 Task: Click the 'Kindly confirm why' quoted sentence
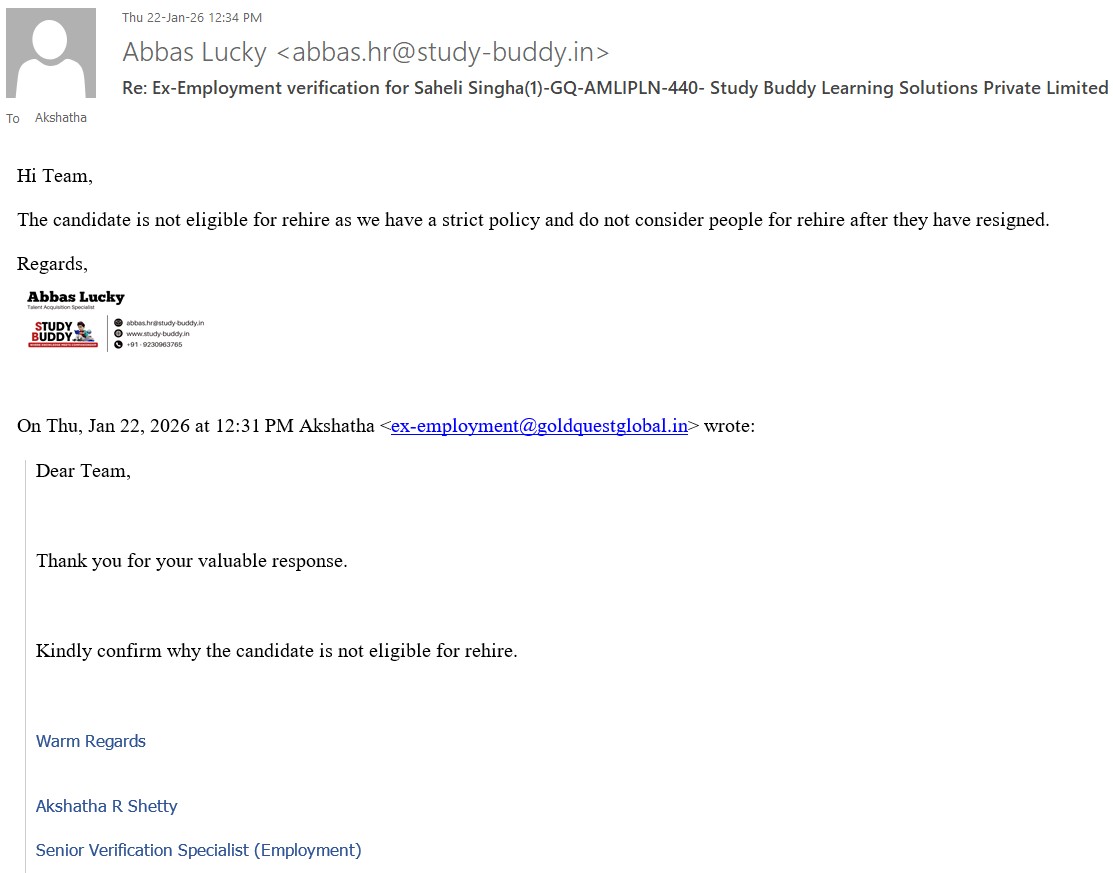point(277,651)
